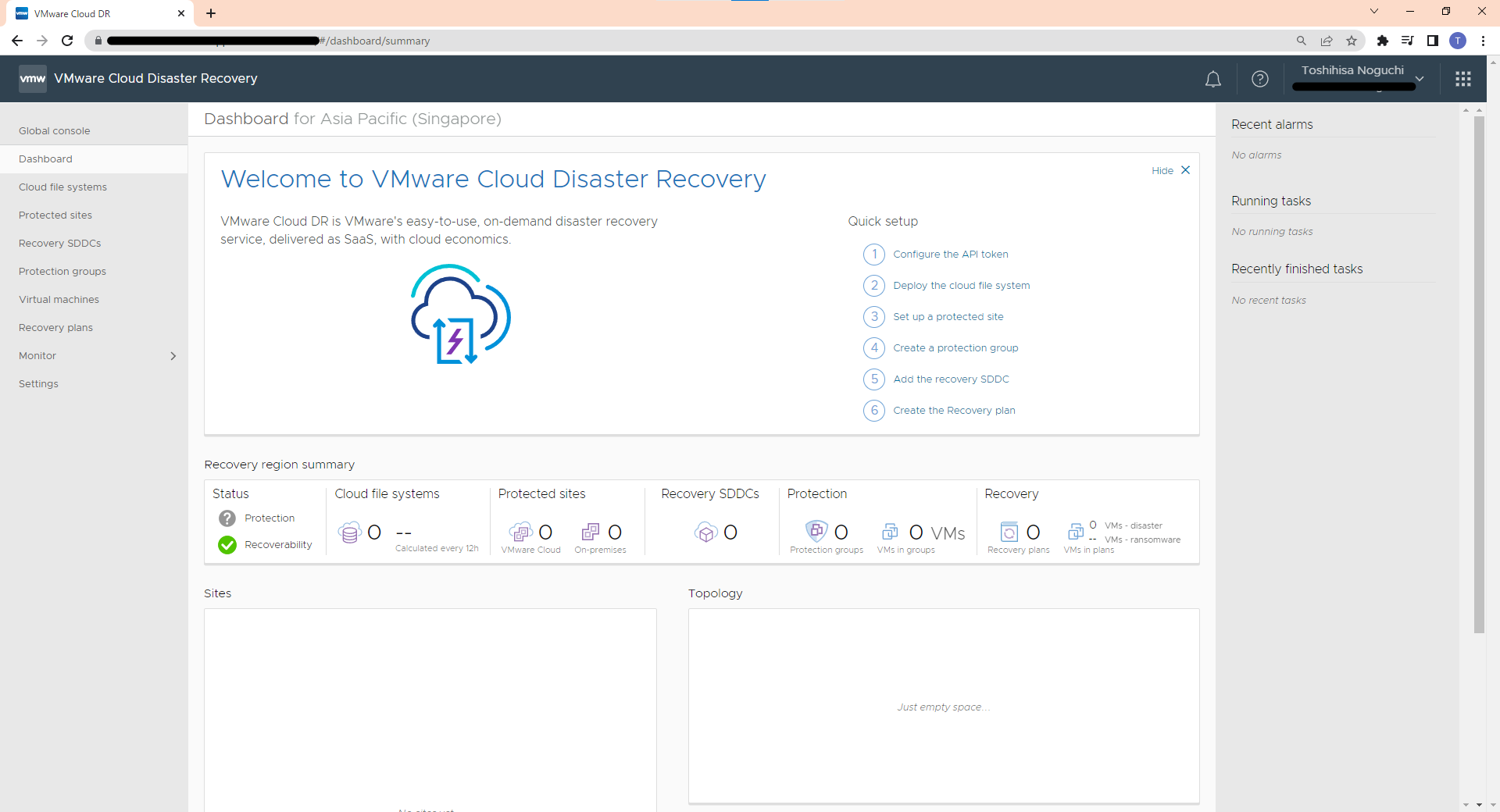
Task: Open Protection groups in sidebar
Action: pos(62,272)
